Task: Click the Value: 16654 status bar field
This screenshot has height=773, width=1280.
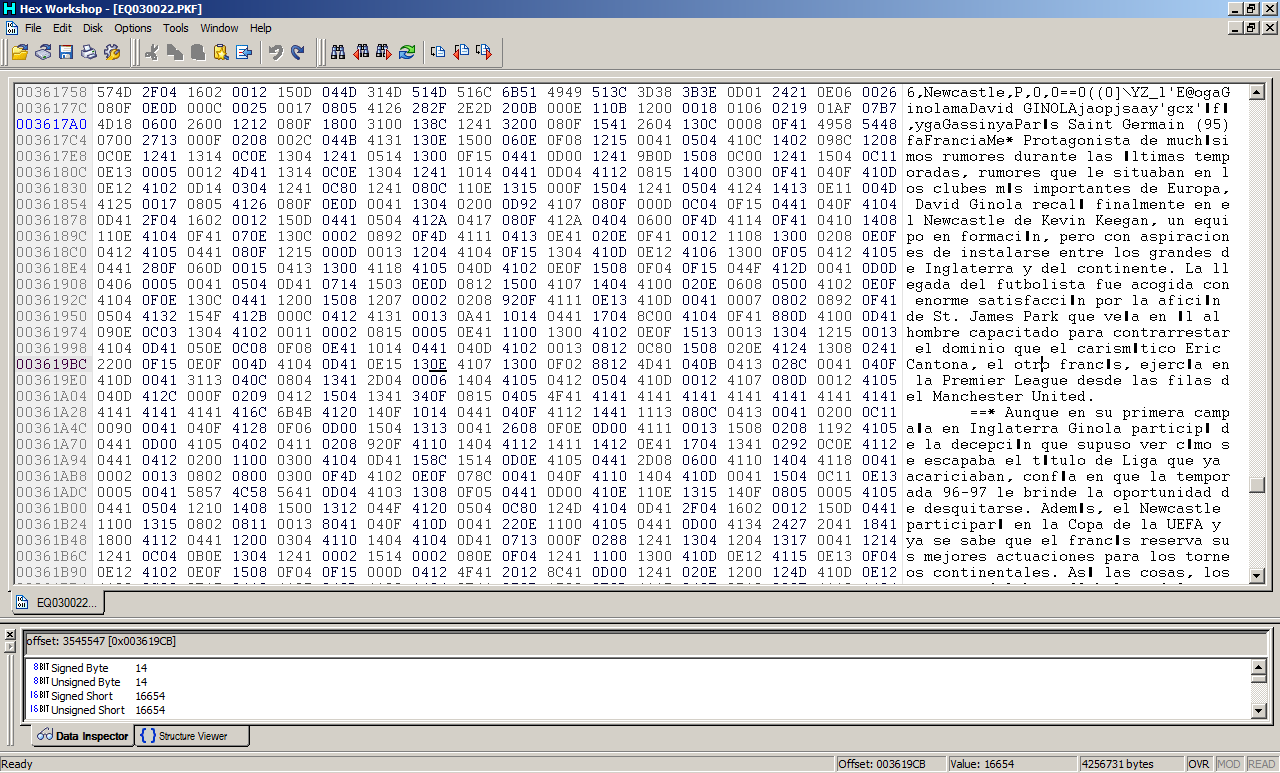Action: coord(1012,764)
